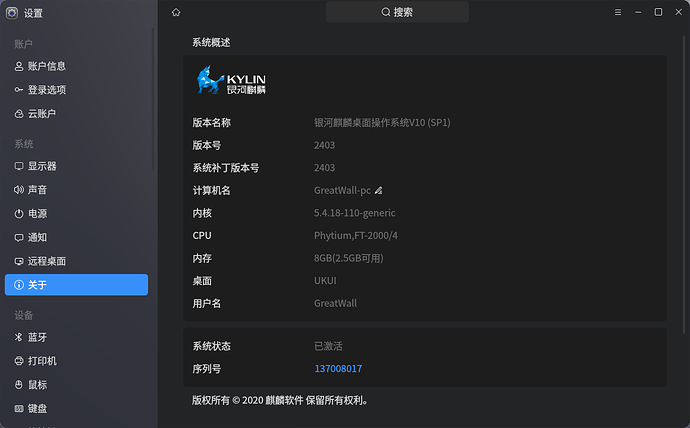This screenshot has width=690, height=428.
Task: Minimize the settings window
Action: [638, 12]
